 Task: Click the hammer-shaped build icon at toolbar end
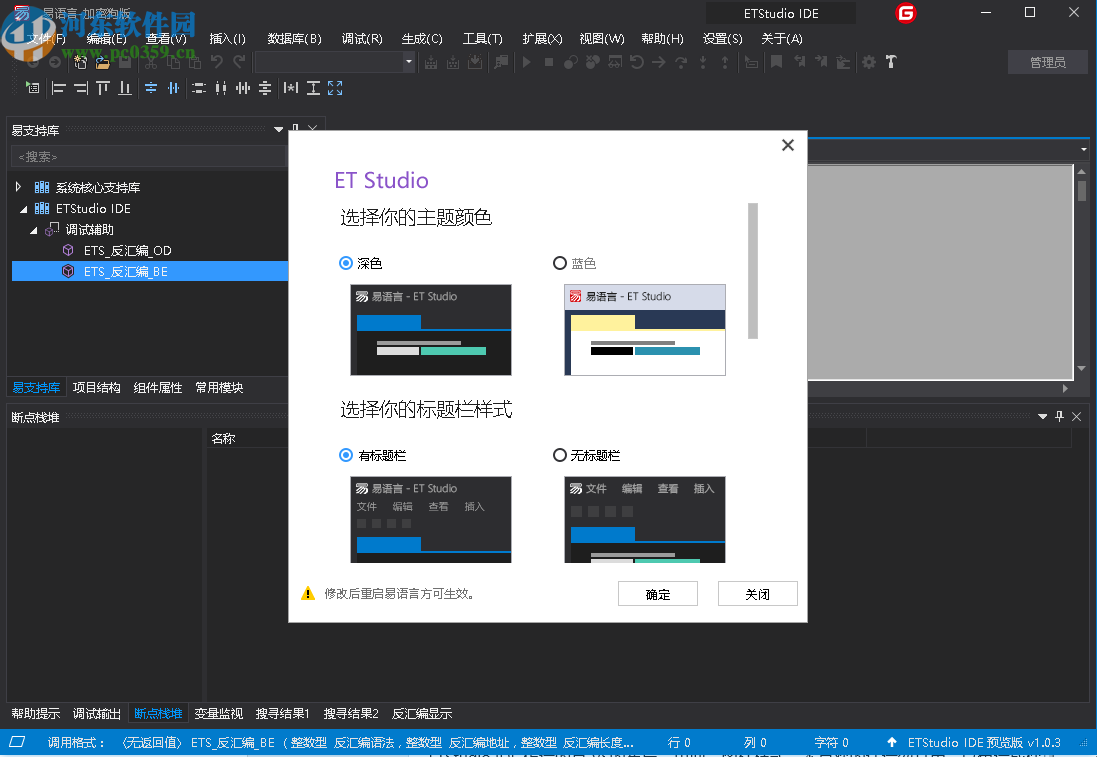point(890,62)
